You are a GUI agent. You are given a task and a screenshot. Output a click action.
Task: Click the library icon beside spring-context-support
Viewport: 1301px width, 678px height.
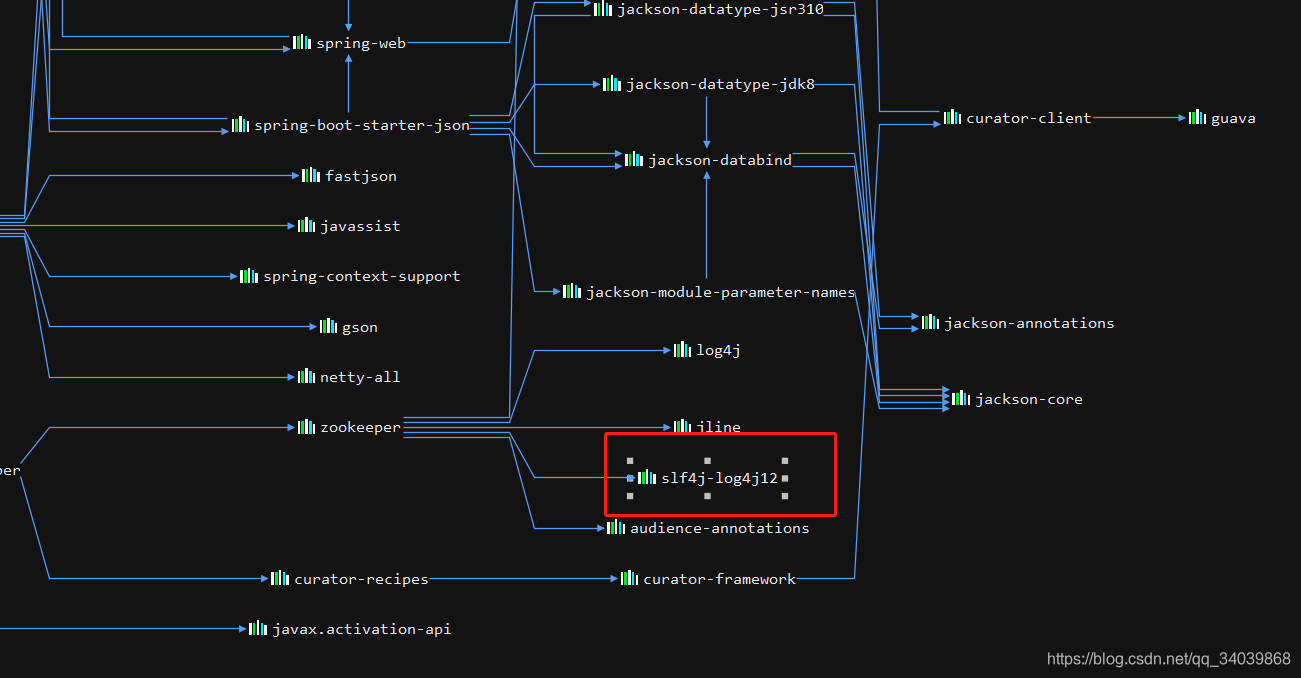[x=249, y=275]
